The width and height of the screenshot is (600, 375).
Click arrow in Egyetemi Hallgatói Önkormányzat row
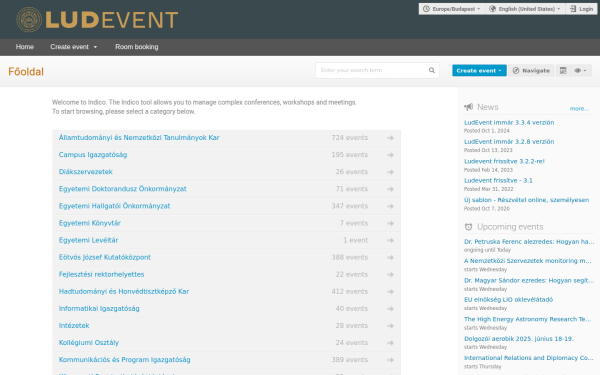[x=390, y=206]
